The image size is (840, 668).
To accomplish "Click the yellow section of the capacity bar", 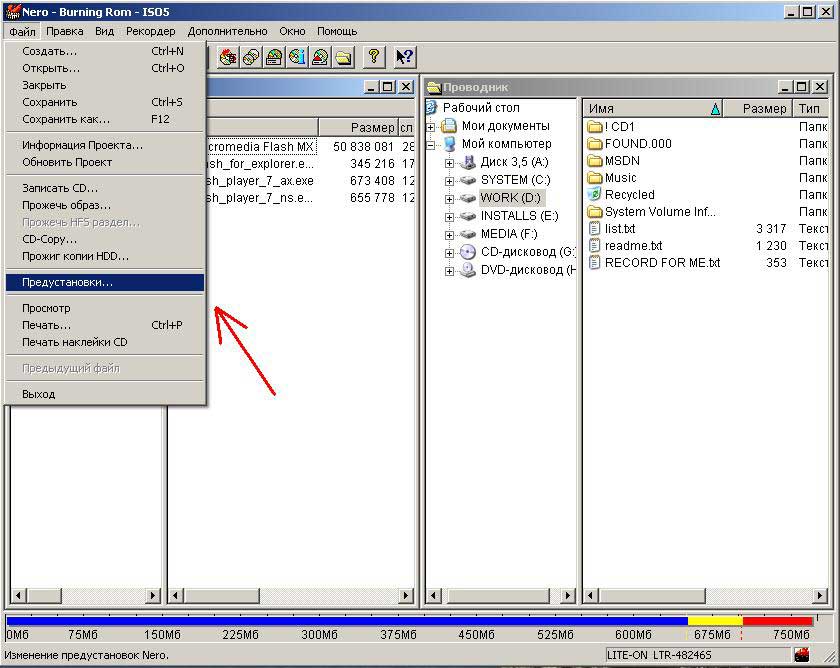I will [715, 621].
